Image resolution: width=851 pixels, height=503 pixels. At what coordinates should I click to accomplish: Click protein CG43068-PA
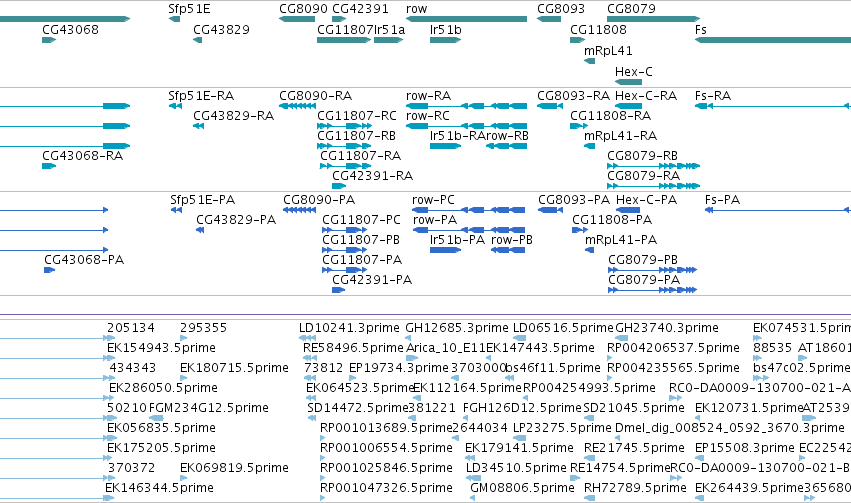click(x=84, y=260)
